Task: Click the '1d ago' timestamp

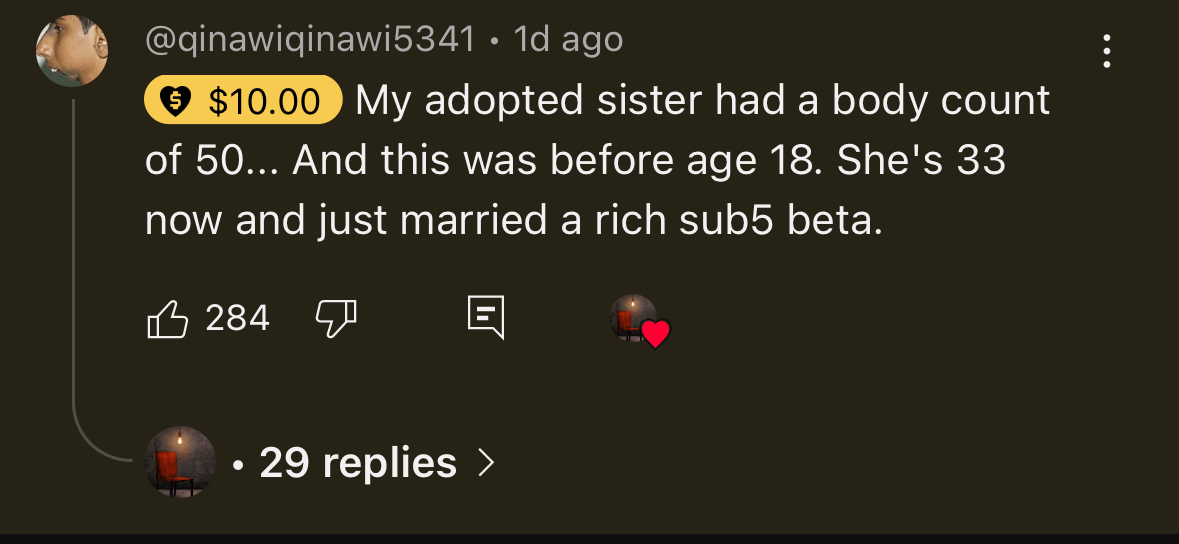Action: point(568,39)
